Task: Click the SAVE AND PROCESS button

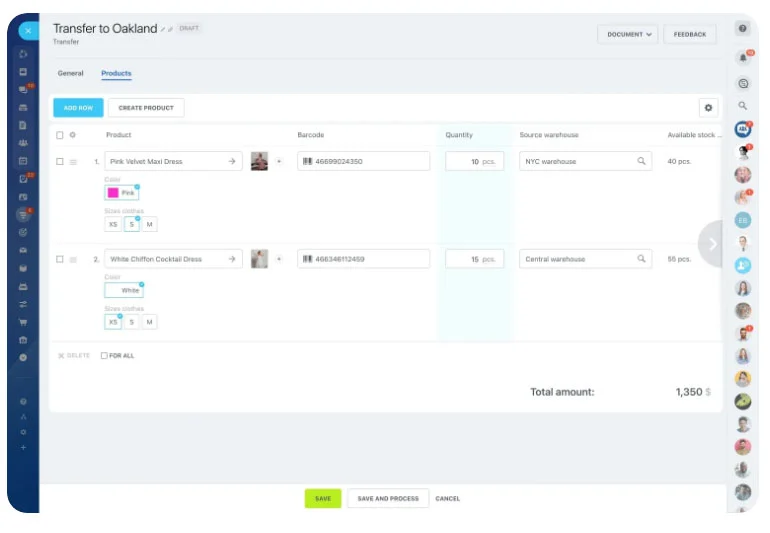Action: (x=388, y=498)
